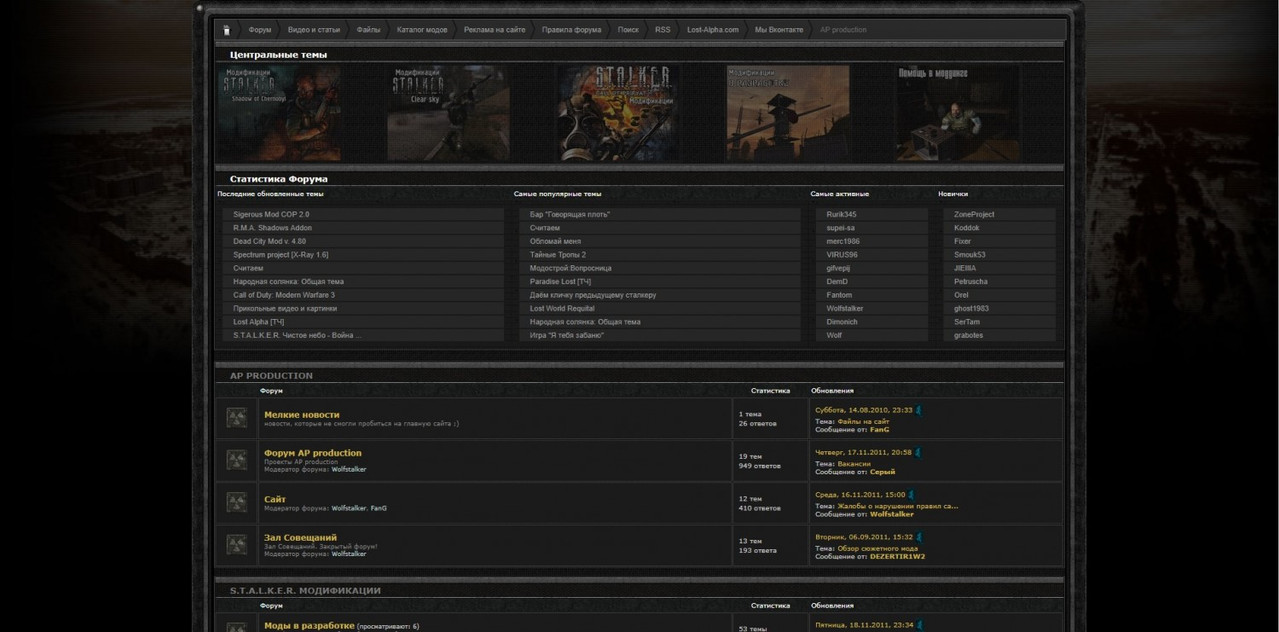This screenshot has width=1279, height=632.
Task: View newcomer grabotes profile
Action: pos(969,336)
